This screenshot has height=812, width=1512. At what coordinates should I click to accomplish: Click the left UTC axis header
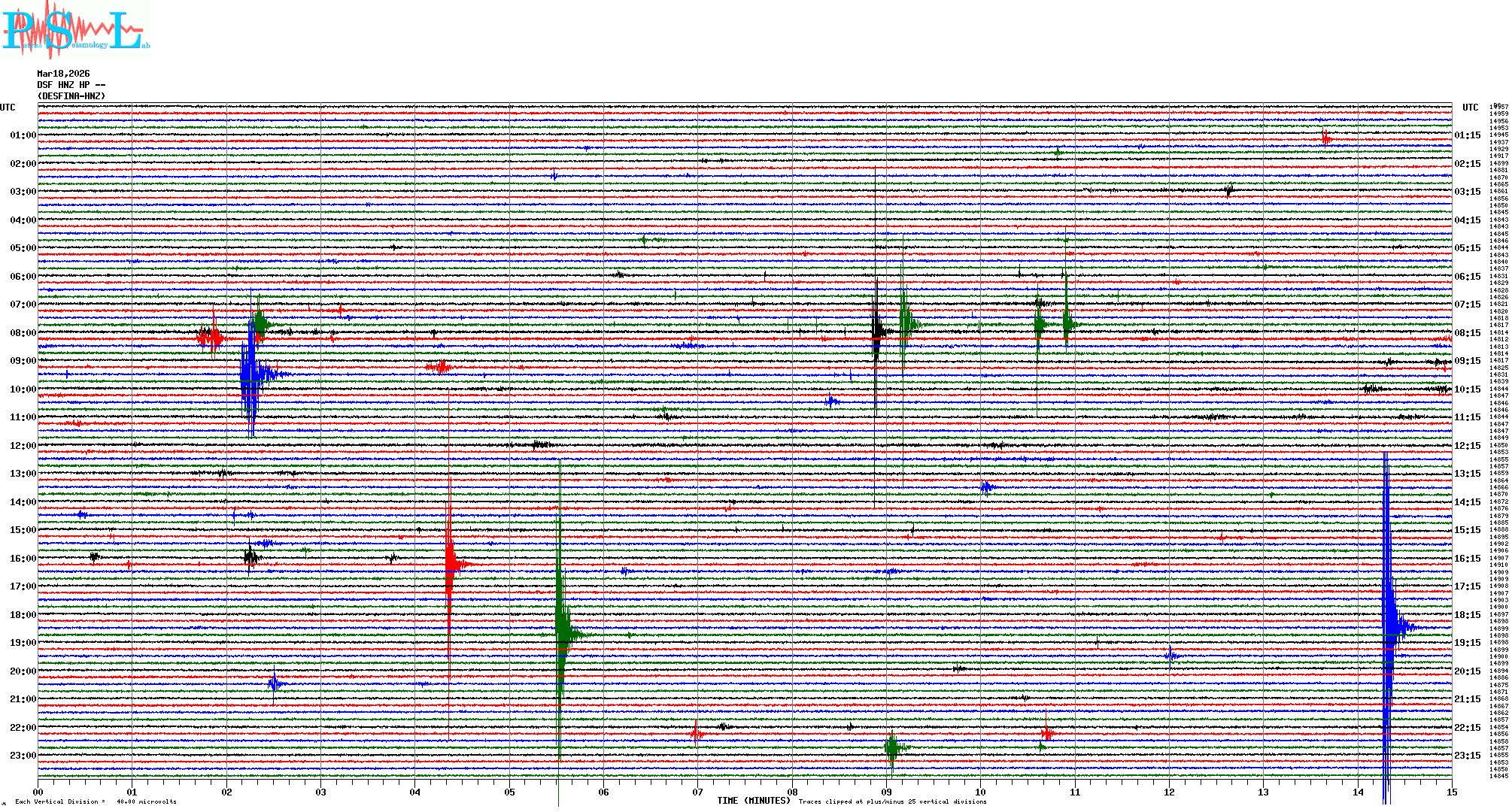pyautogui.click(x=8, y=108)
